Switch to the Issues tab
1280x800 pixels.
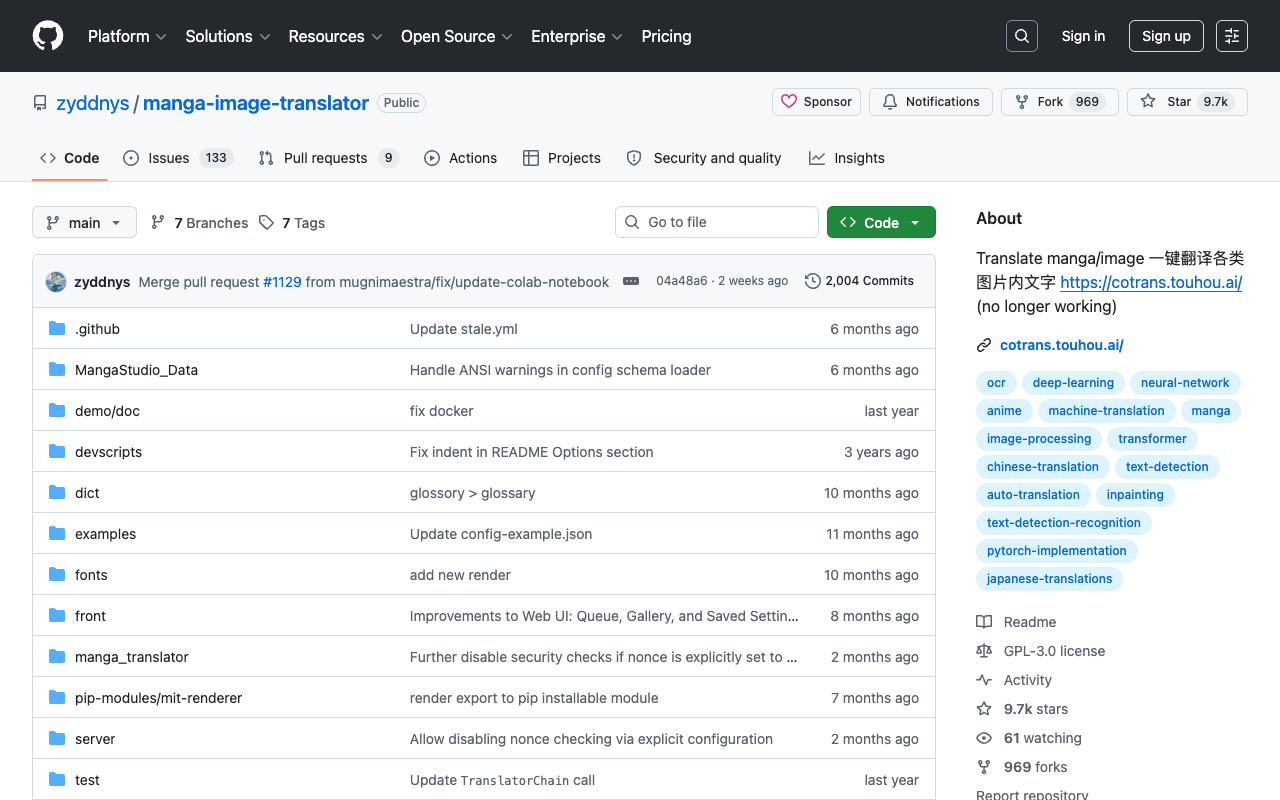(177, 158)
